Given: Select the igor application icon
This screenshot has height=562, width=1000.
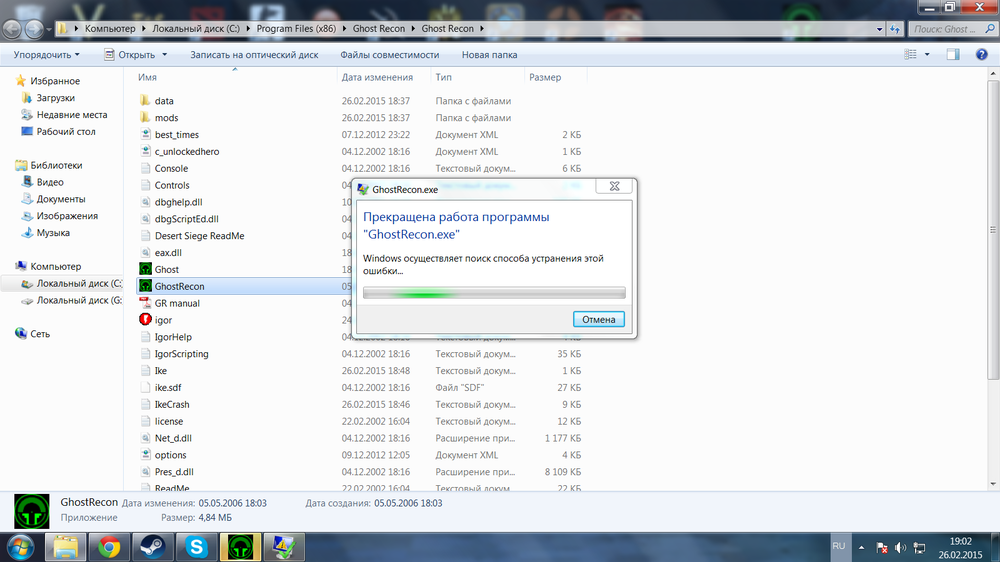Looking at the screenshot, I should coord(145,320).
